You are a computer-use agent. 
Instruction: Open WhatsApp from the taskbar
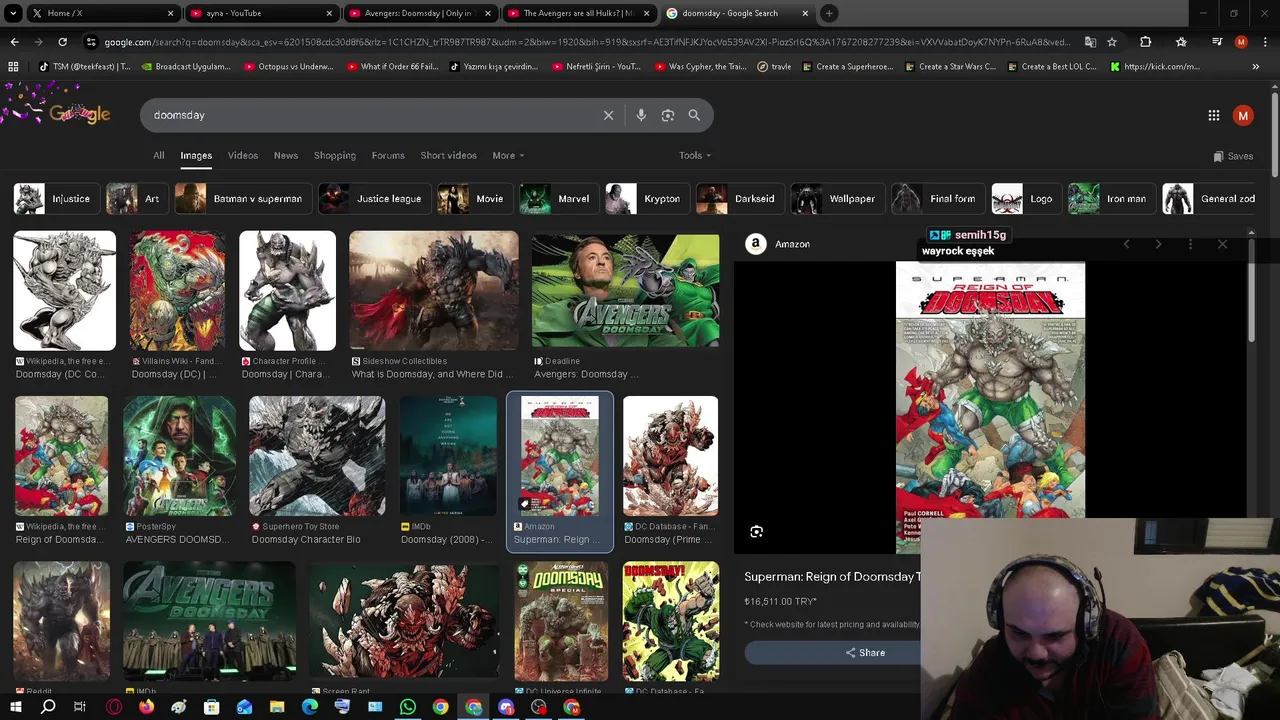408,707
